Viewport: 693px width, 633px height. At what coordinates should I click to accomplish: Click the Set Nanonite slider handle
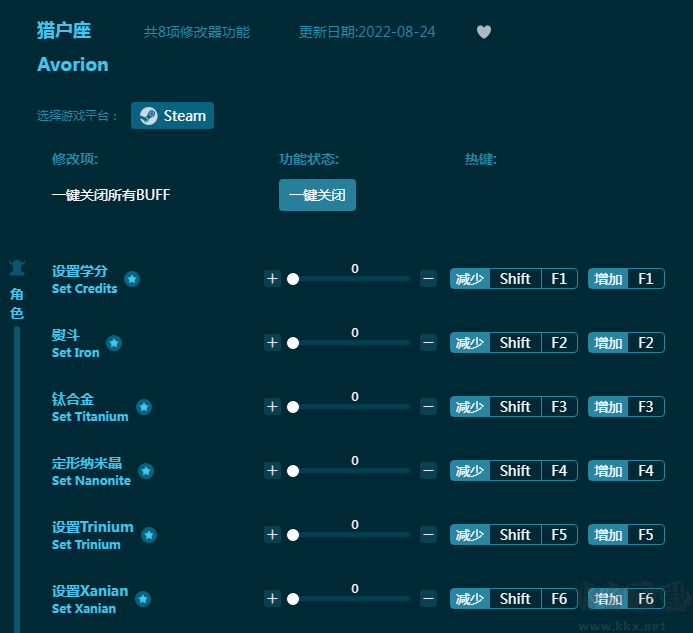(x=293, y=471)
